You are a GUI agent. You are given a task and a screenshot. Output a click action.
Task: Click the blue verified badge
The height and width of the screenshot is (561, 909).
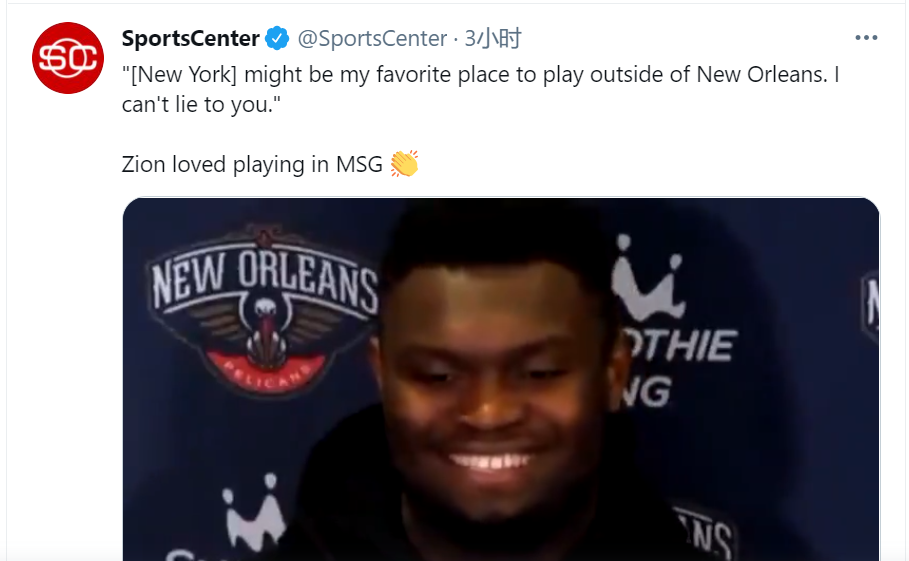(x=277, y=38)
